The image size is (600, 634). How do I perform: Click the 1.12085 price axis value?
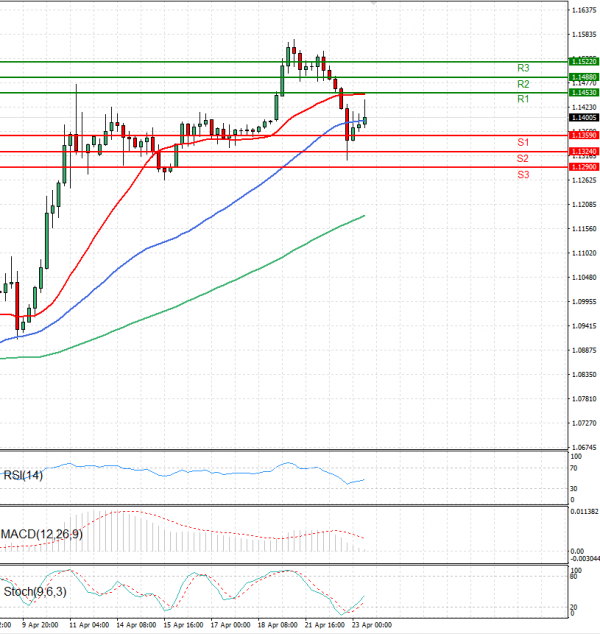coord(584,205)
